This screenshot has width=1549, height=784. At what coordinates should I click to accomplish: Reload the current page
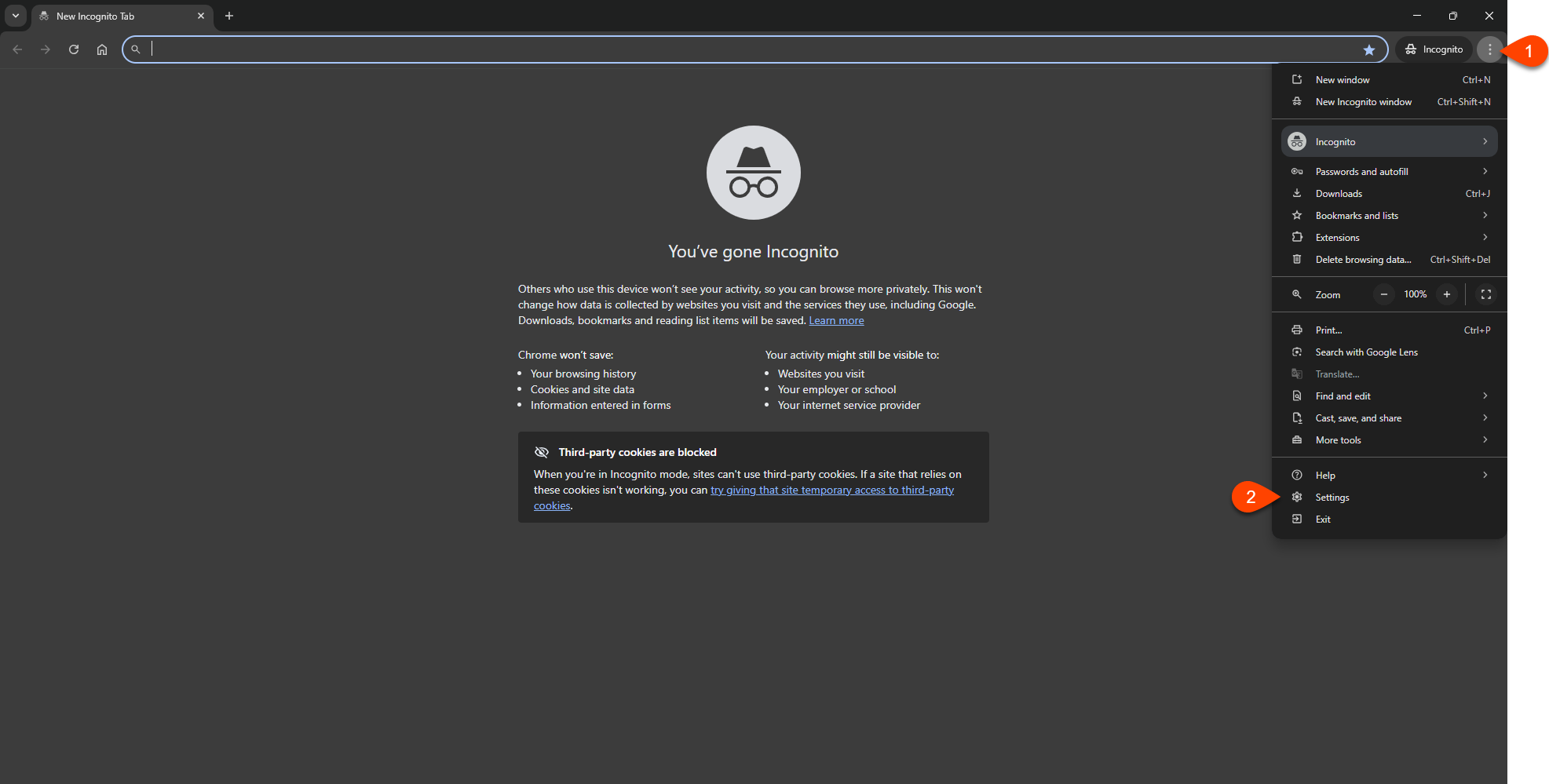(x=74, y=49)
